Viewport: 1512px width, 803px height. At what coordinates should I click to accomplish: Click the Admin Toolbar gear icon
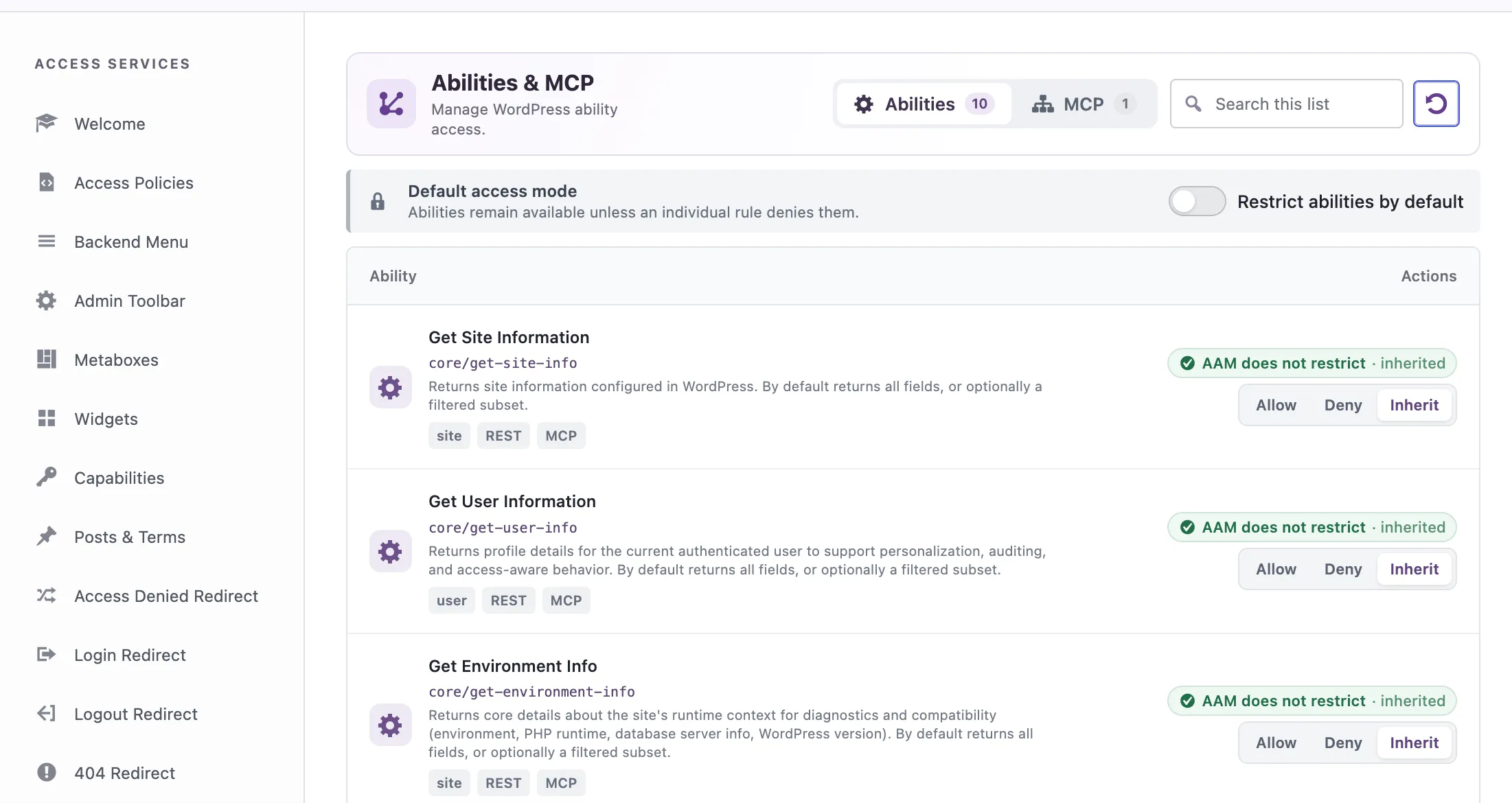tap(46, 300)
